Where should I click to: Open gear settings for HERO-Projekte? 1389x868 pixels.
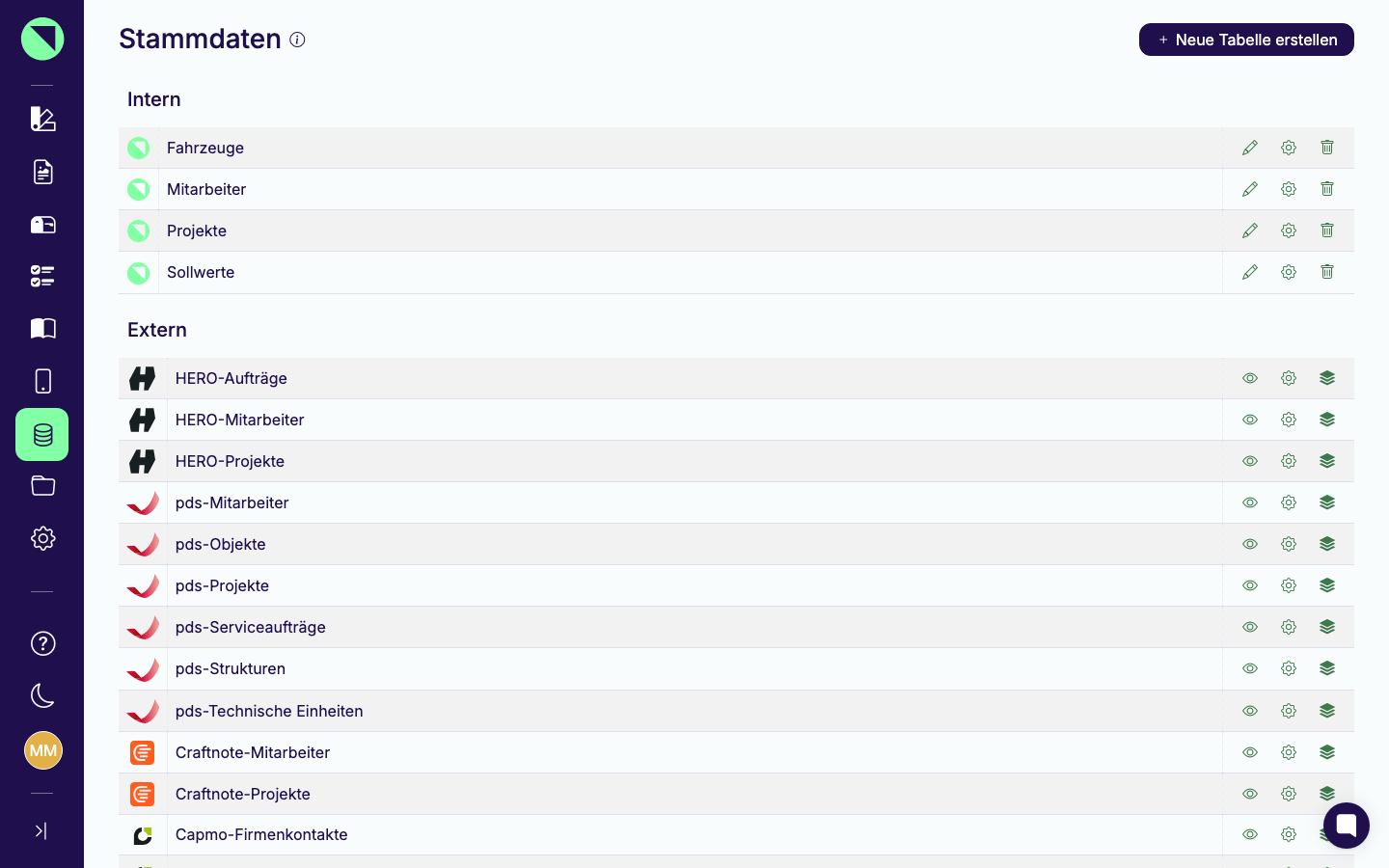1289,461
